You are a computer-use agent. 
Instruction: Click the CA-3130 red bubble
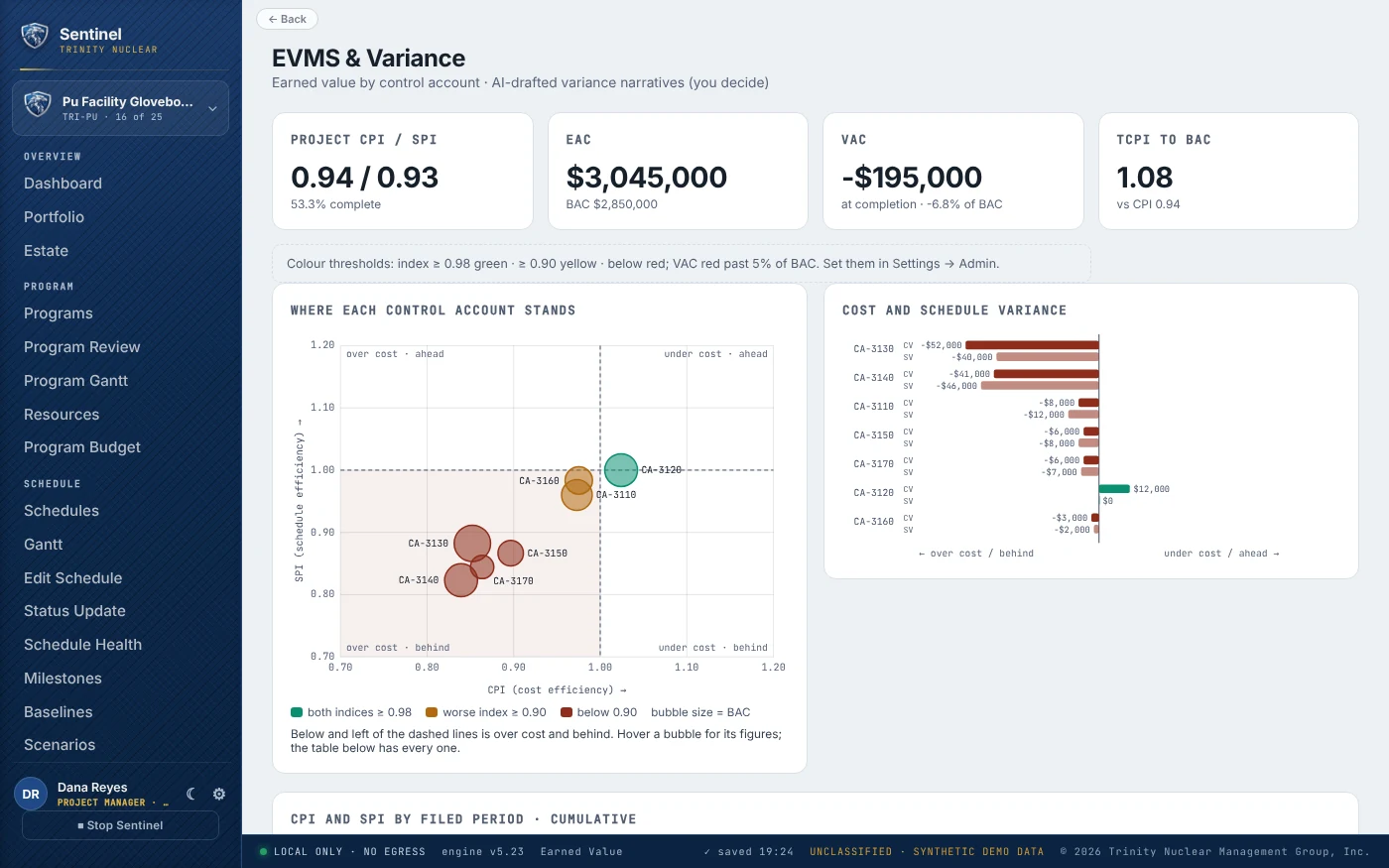[x=472, y=544]
